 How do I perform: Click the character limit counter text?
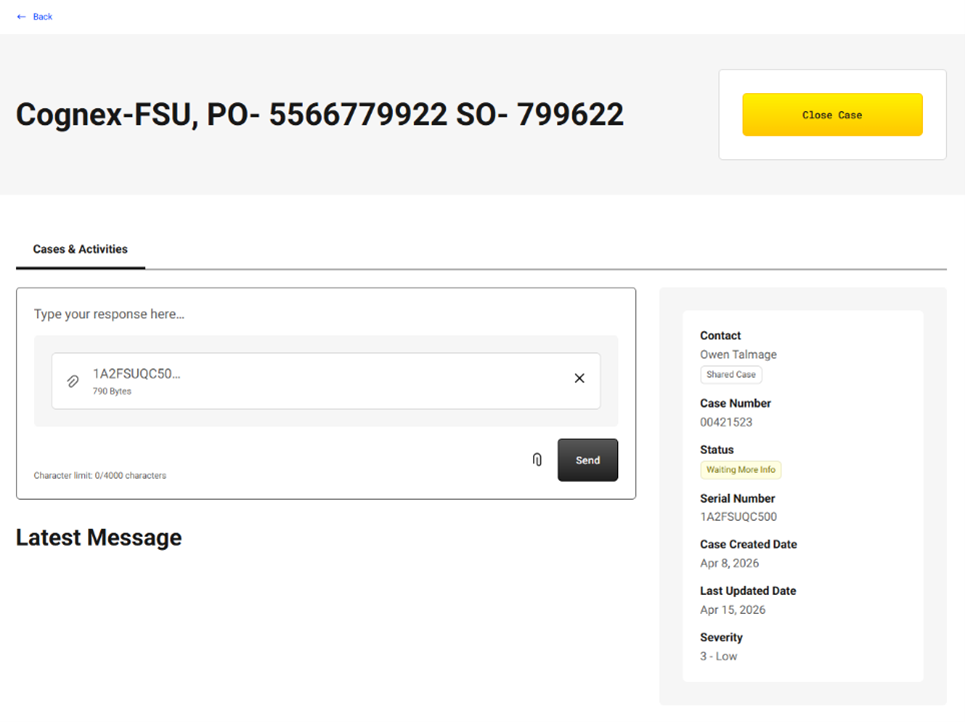pos(100,476)
